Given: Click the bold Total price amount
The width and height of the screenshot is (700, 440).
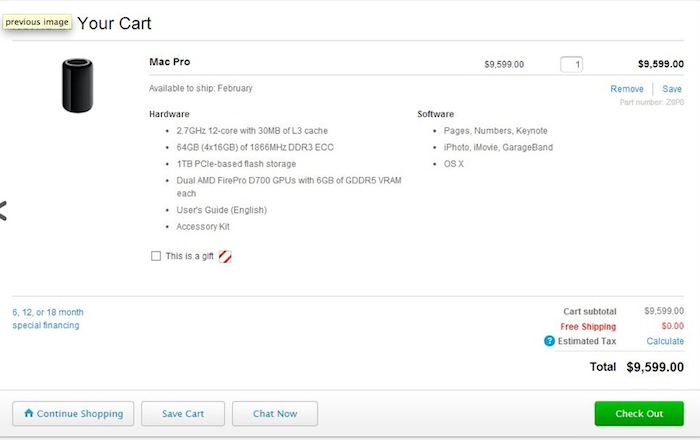Looking at the screenshot, I should (655, 367).
